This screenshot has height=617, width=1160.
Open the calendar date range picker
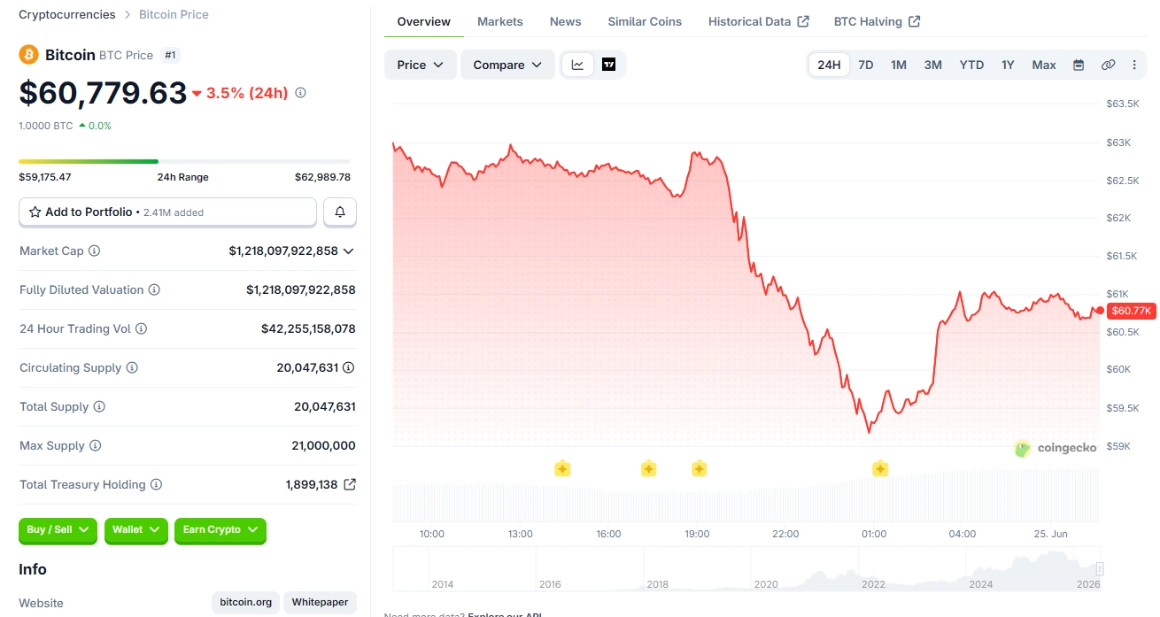(1079, 65)
